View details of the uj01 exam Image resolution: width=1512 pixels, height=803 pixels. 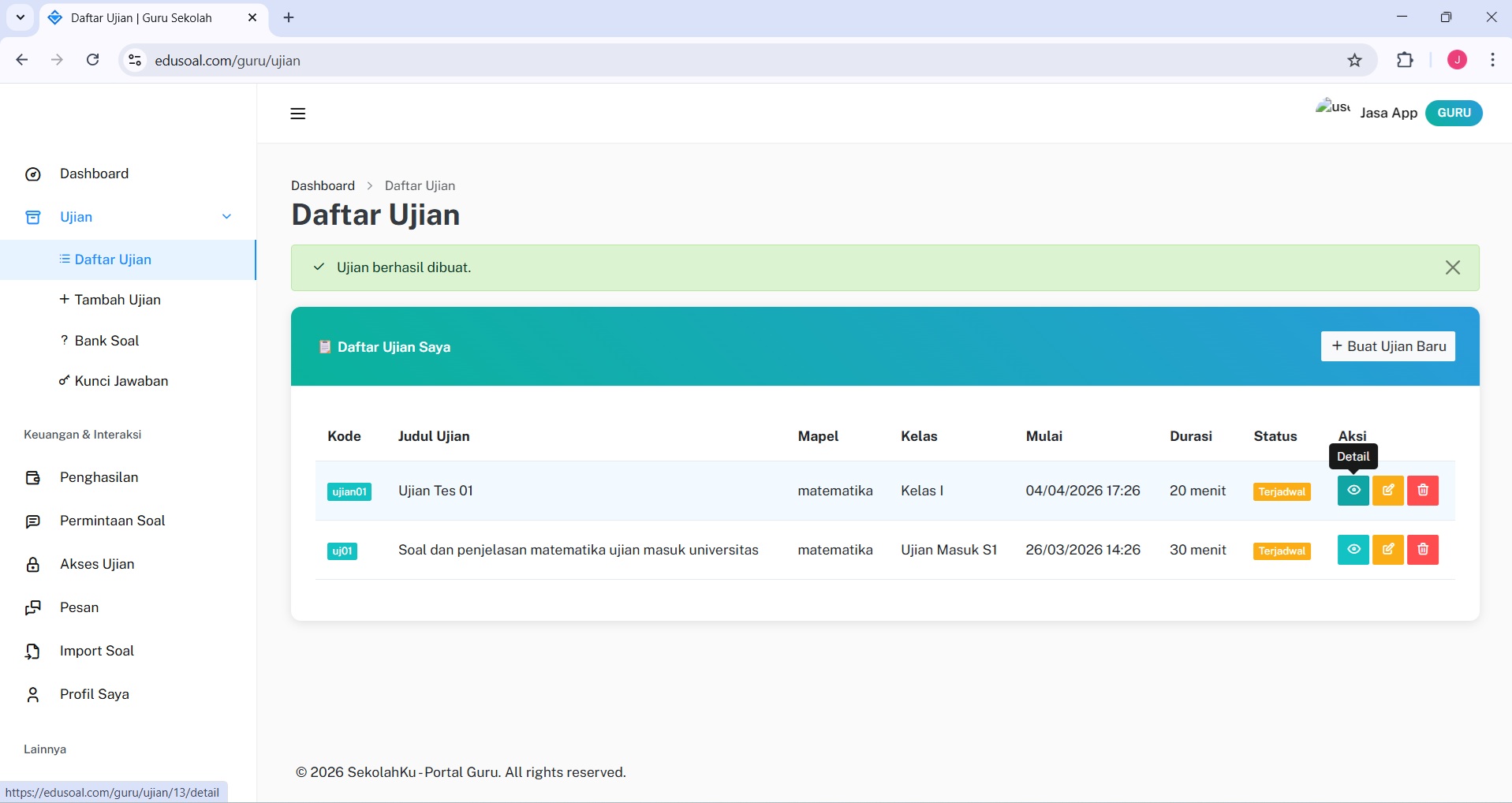click(x=1353, y=550)
